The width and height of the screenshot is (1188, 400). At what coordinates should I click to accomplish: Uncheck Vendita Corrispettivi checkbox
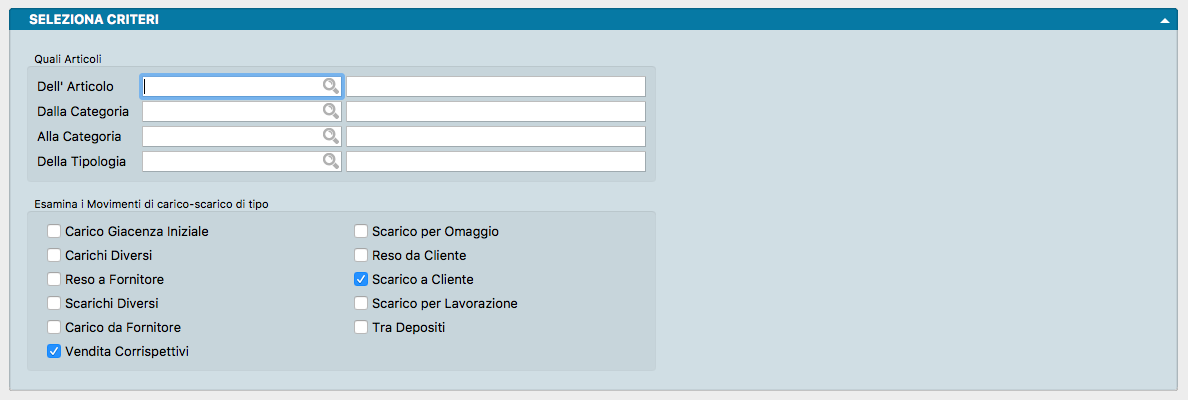tap(54, 351)
